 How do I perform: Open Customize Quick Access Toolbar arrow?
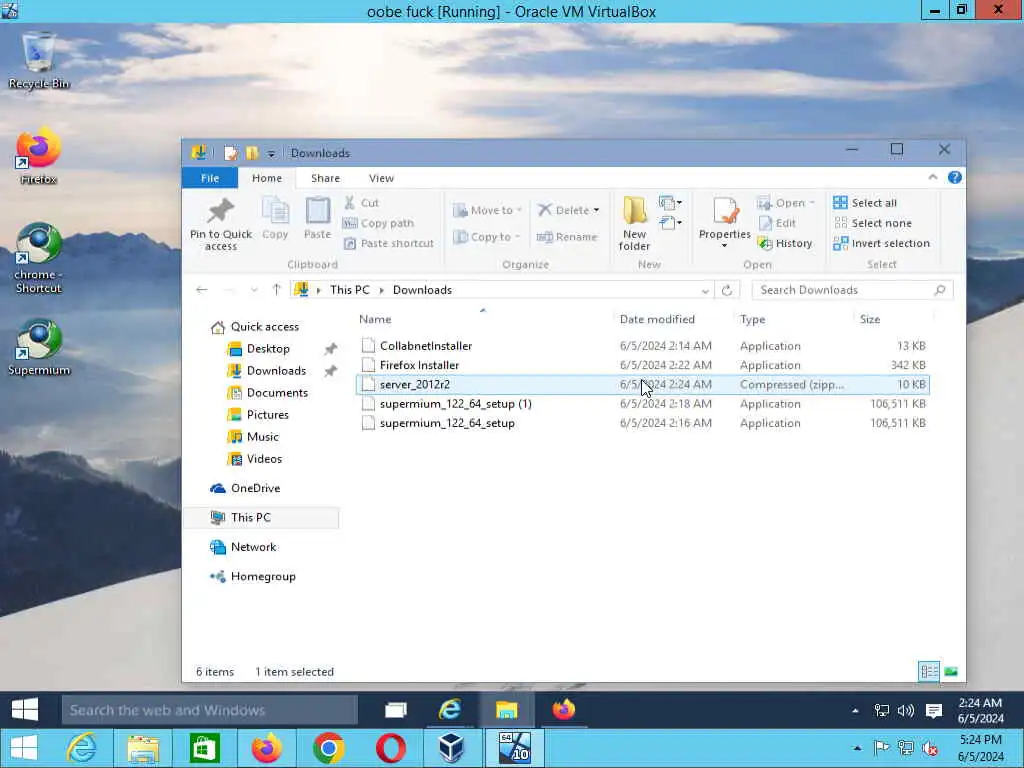[x=270, y=153]
